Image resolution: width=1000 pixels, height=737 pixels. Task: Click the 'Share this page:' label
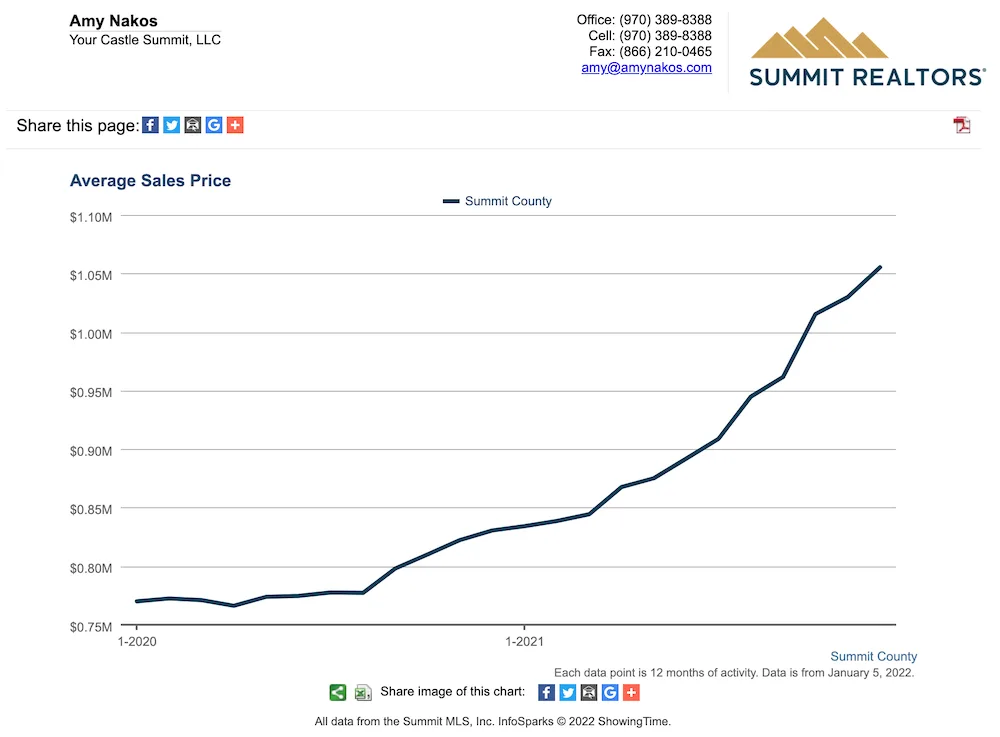[78, 126]
